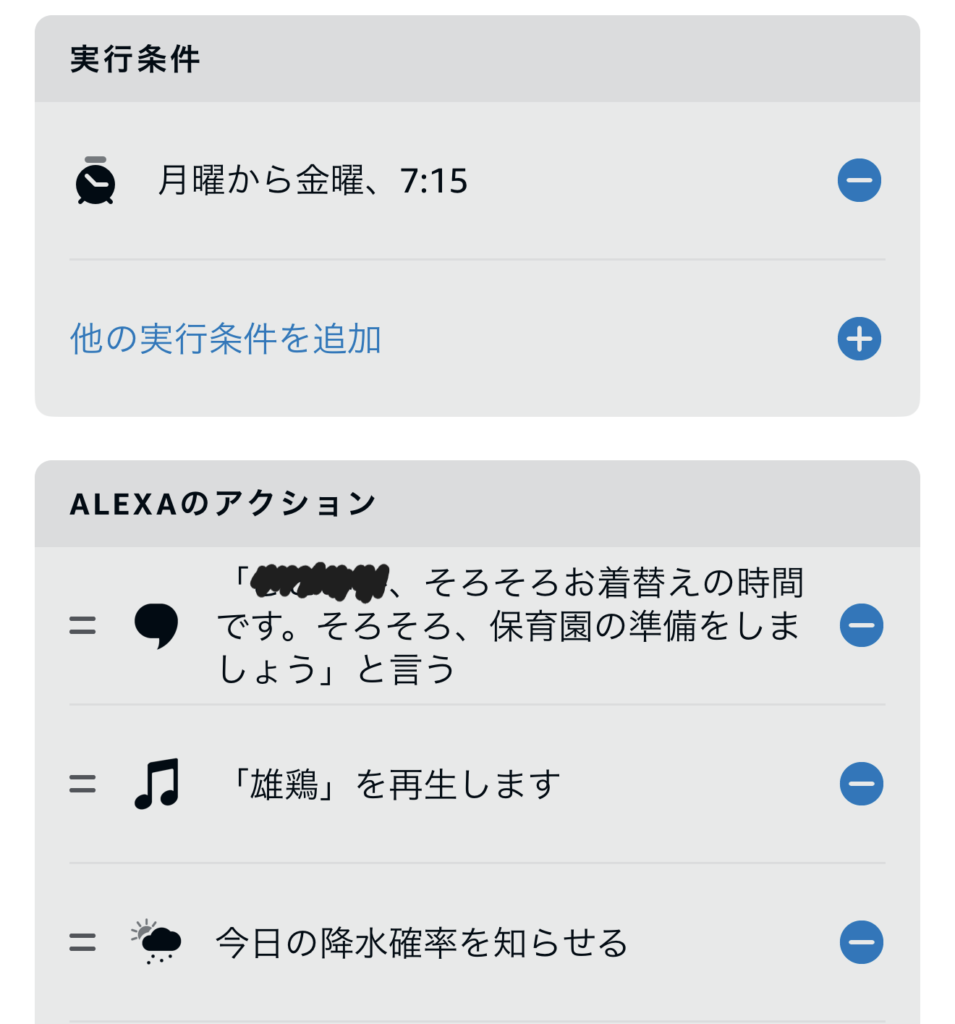The image size is (955, 1024).
Task: Click 他の実行条件を追加 link
Action: pyautogui.click(x=226, y=340)
